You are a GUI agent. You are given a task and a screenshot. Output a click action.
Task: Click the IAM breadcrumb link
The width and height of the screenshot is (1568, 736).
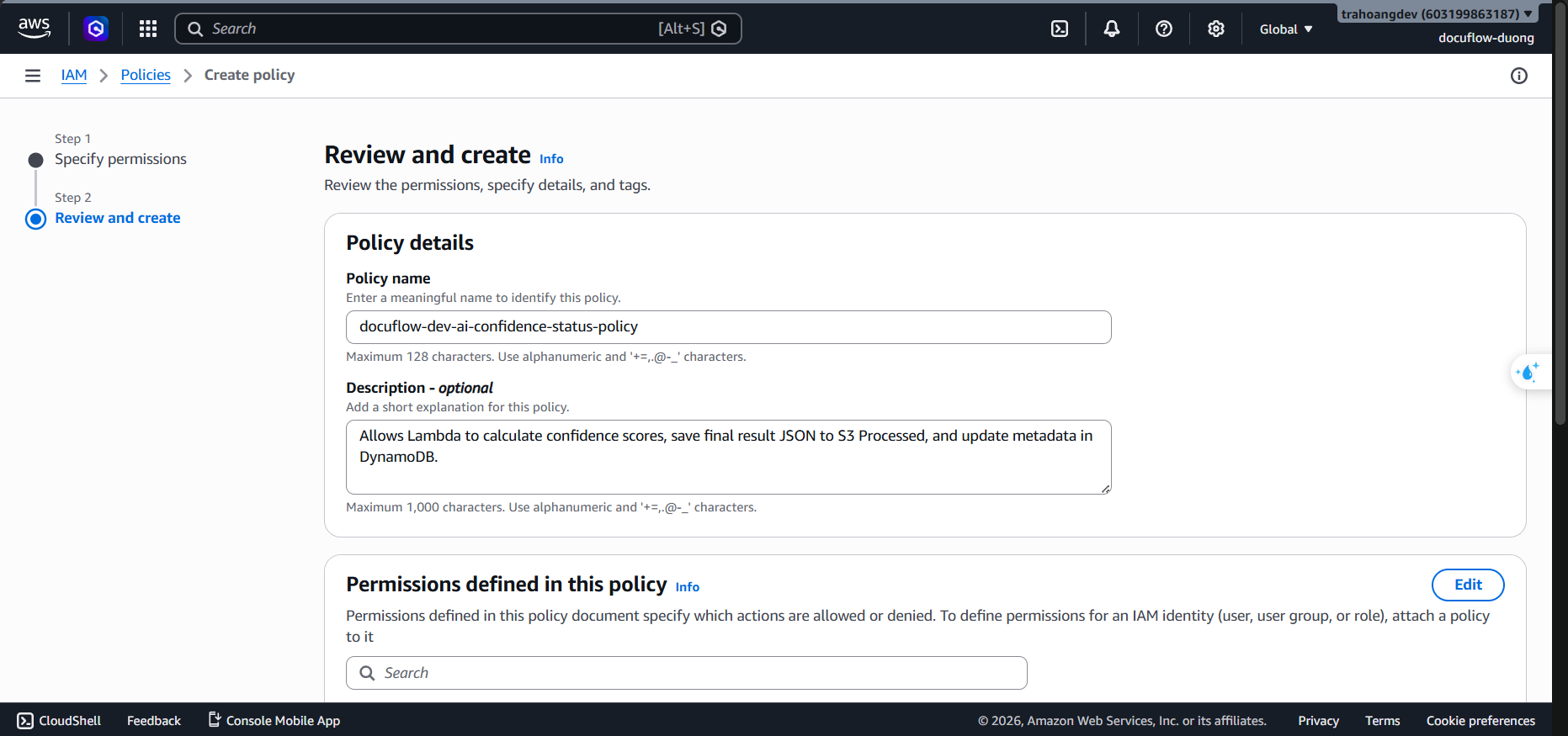[x=74, y=75]
